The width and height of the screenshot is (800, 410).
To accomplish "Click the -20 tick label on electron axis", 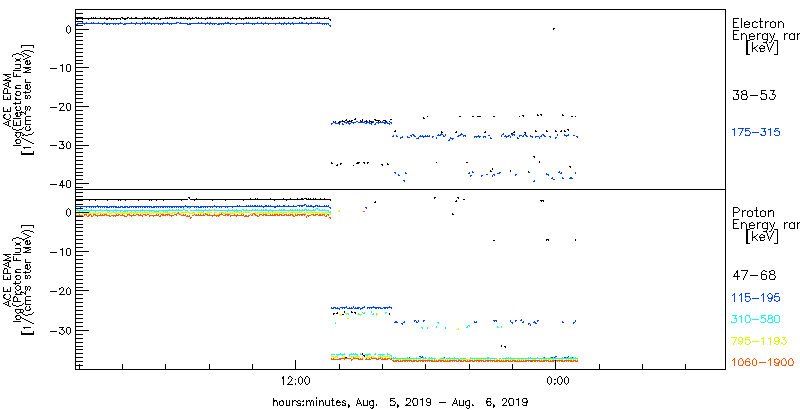I will click(61, 107).
